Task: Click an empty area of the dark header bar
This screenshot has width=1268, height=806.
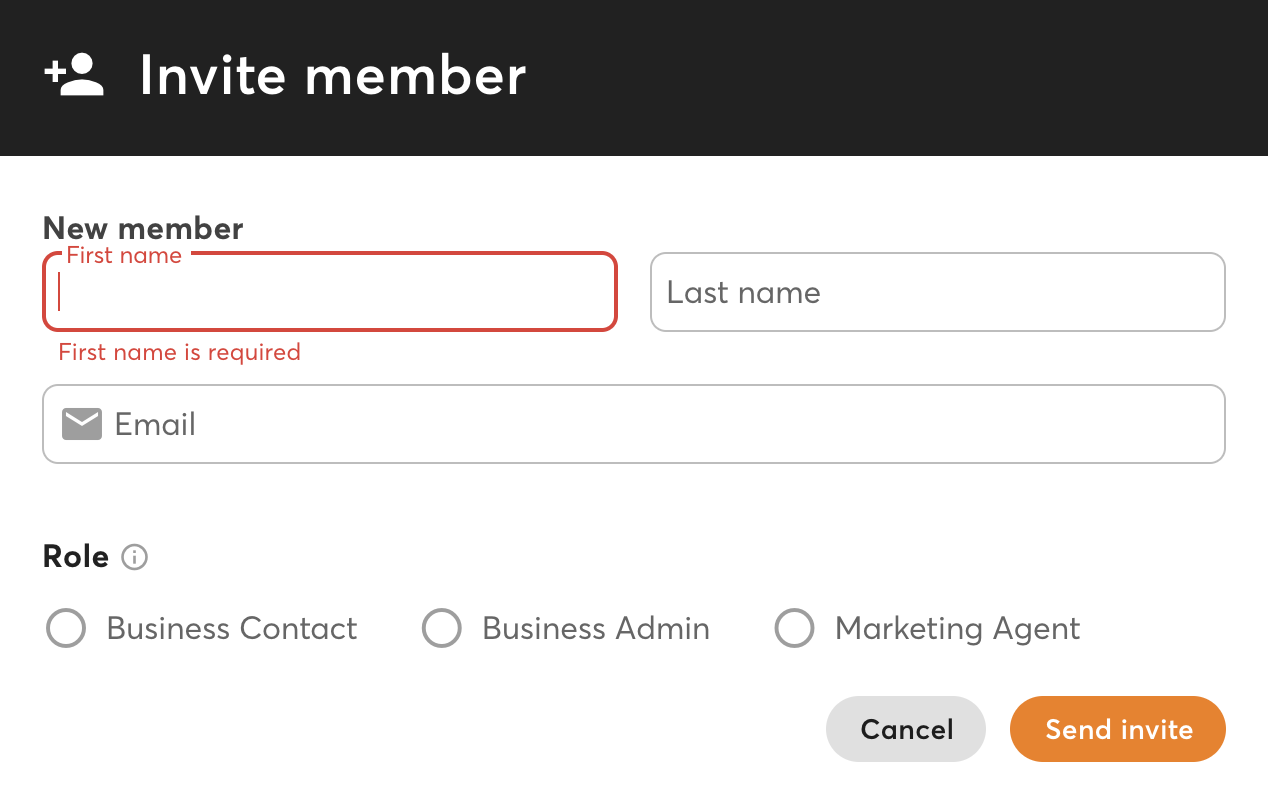Action: tap(900, 76)
